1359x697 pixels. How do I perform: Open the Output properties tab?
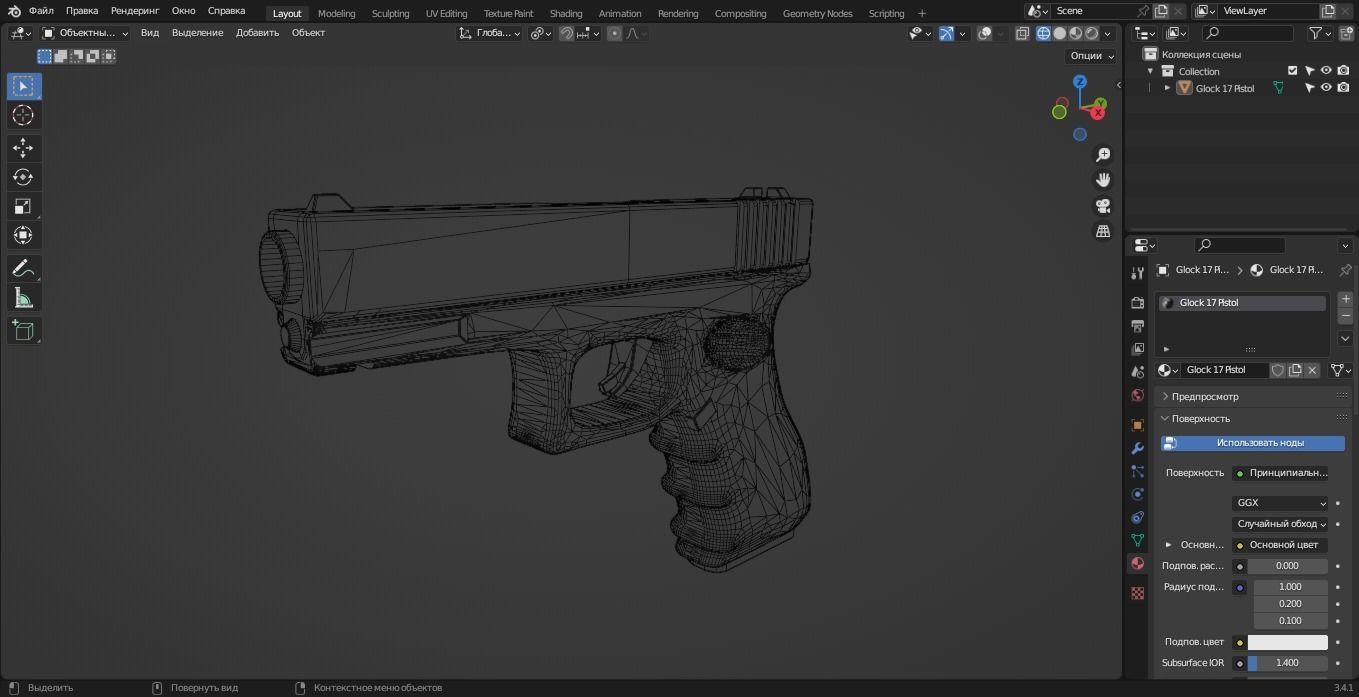coord(1137,326)
